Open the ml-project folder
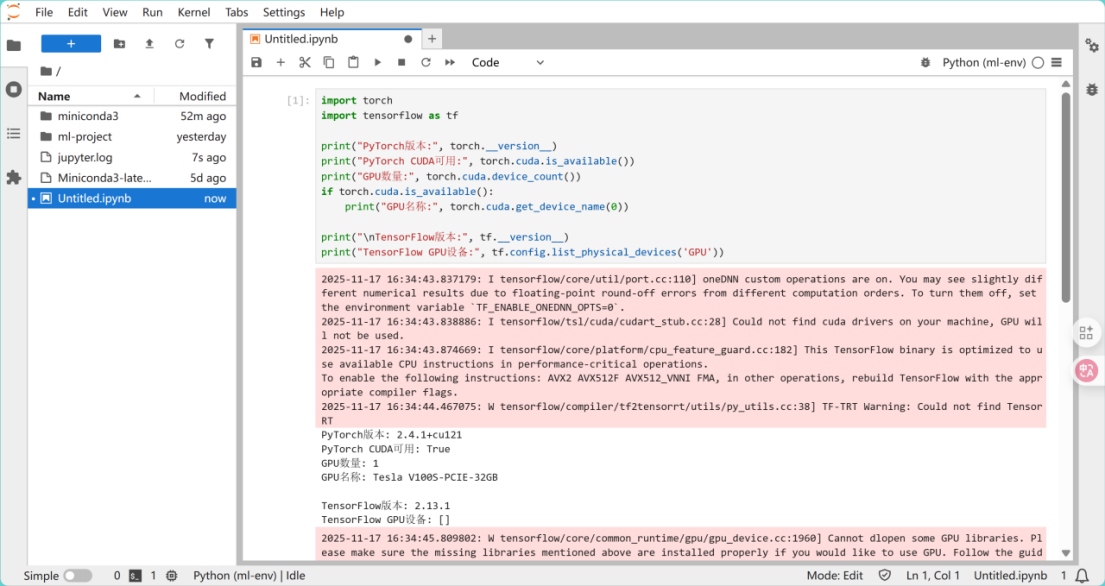Image resolution: width=1105 pixels, height=586 pixels. [85, 137]
